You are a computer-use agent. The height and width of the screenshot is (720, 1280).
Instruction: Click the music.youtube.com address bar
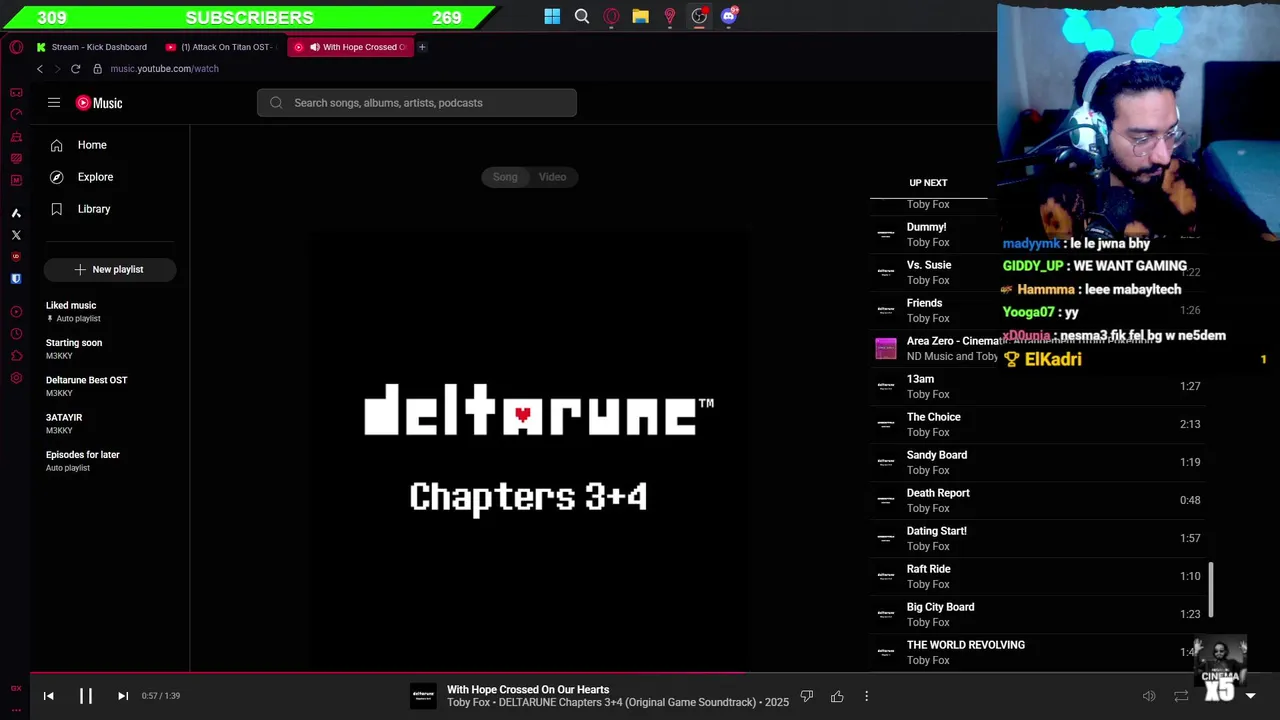(x=164, y=69)
